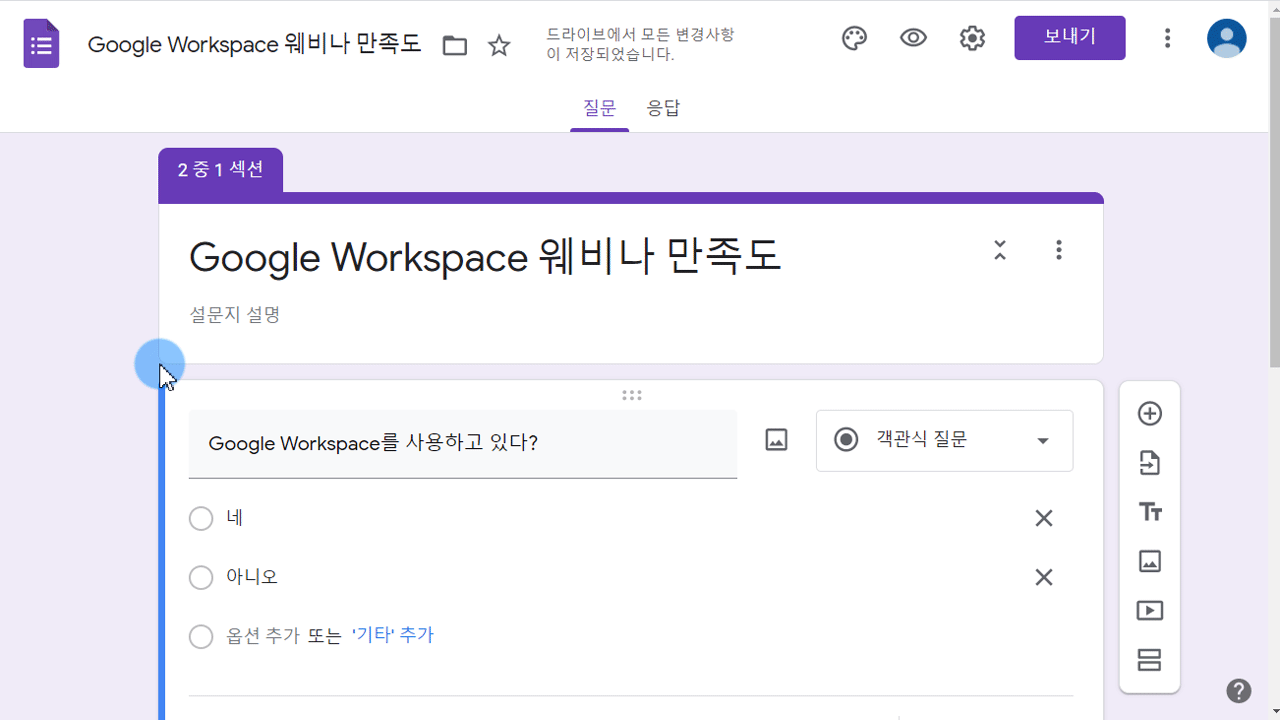
Task: Remove the 아니오 option
Action: [x=1044, y=577]
